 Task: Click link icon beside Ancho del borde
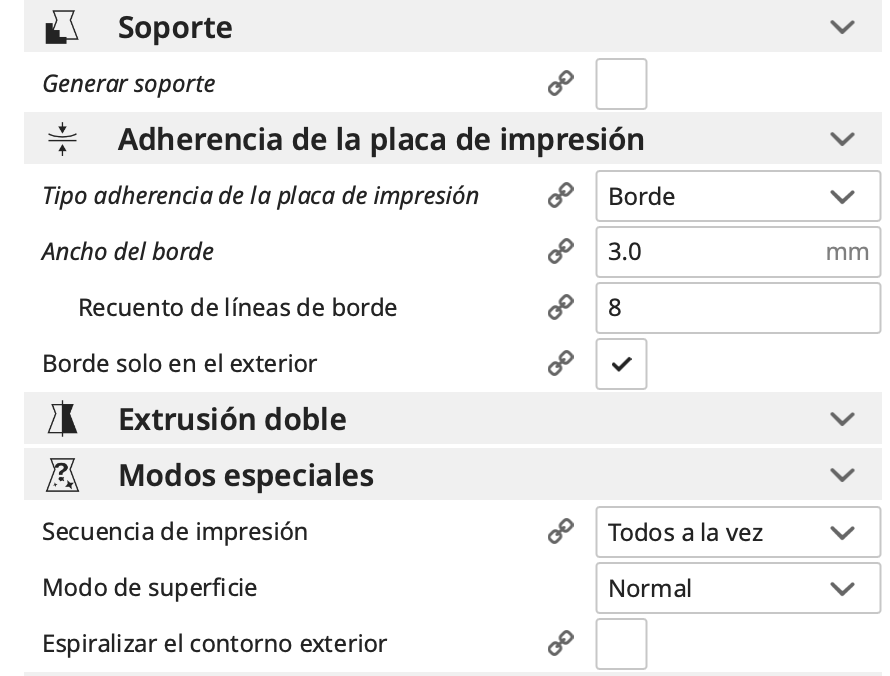click(x=560, y=251)
